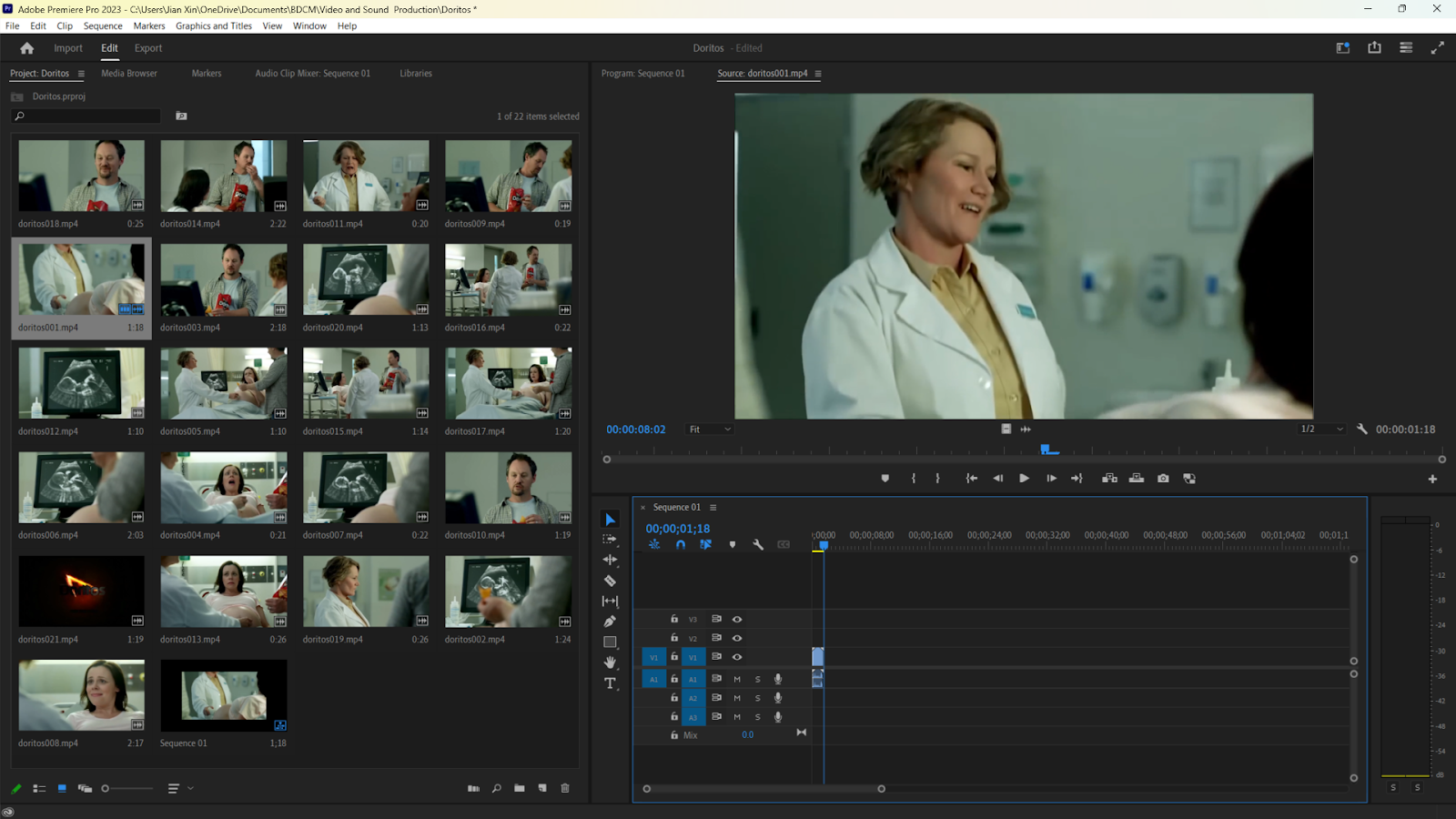This screenshot has width=1456, height=819.
Task: Select the Selection tool arrow
Action: (610, 520)
